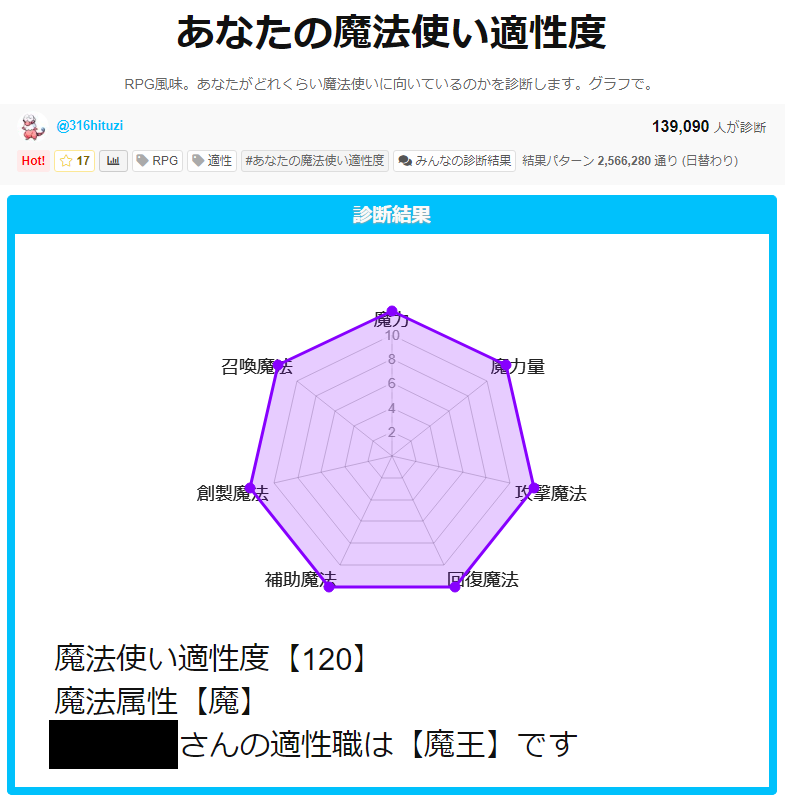Open the @316hituzi profile link

pos(90,126)
